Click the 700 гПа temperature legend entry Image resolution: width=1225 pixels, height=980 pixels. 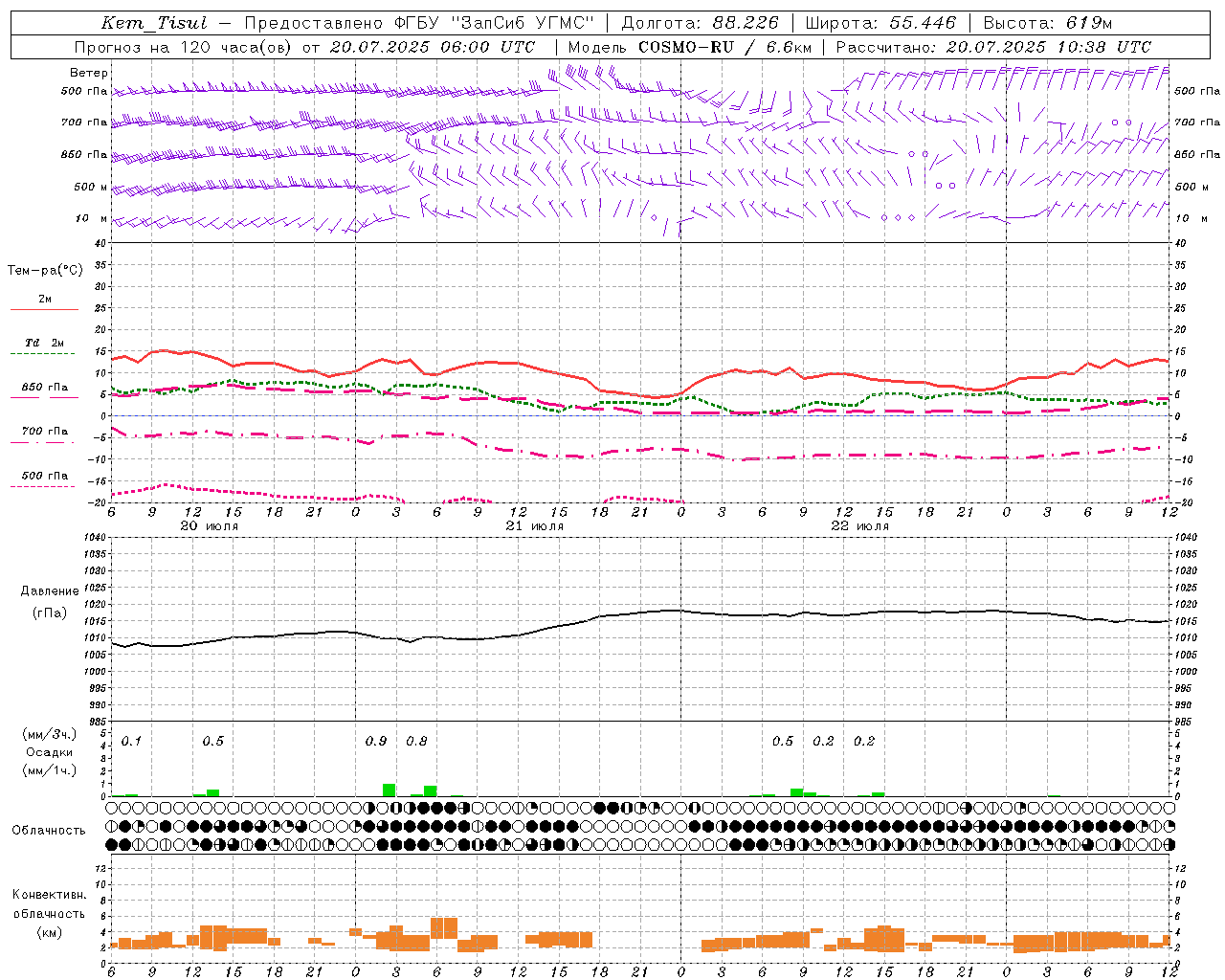click(x=45, y=431)
